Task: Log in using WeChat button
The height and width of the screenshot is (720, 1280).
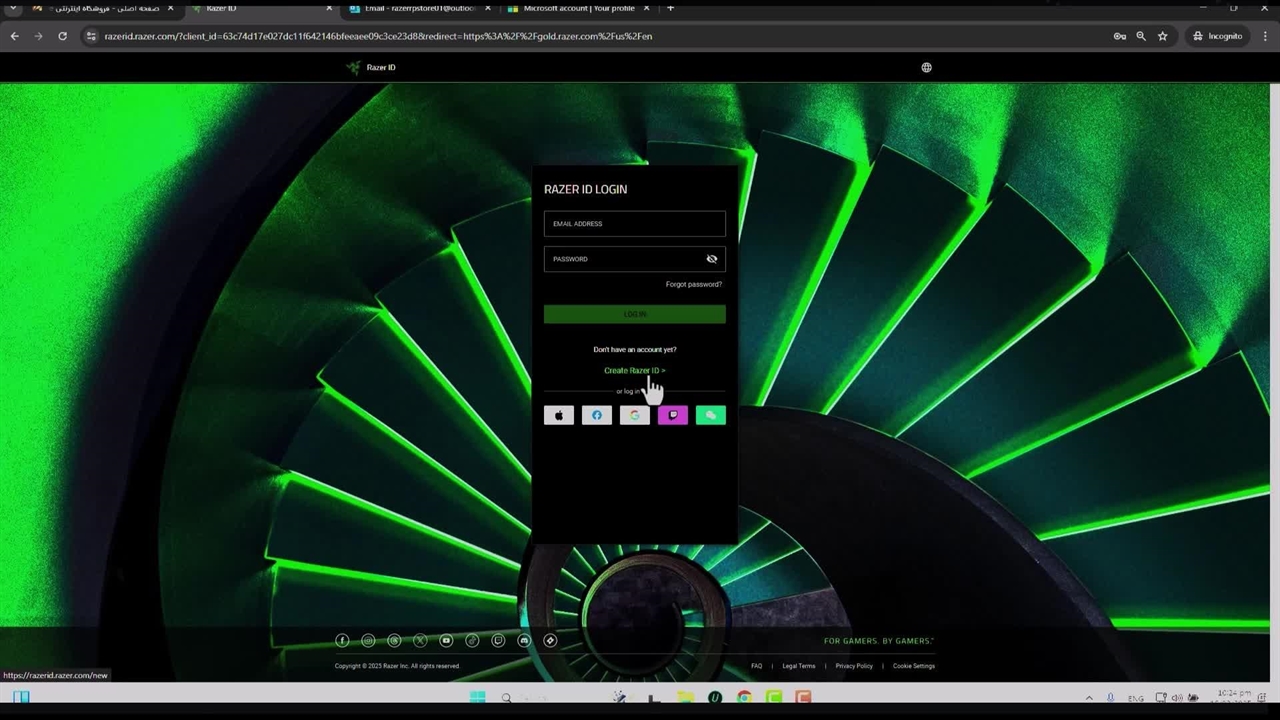Action: coord(711,415)
